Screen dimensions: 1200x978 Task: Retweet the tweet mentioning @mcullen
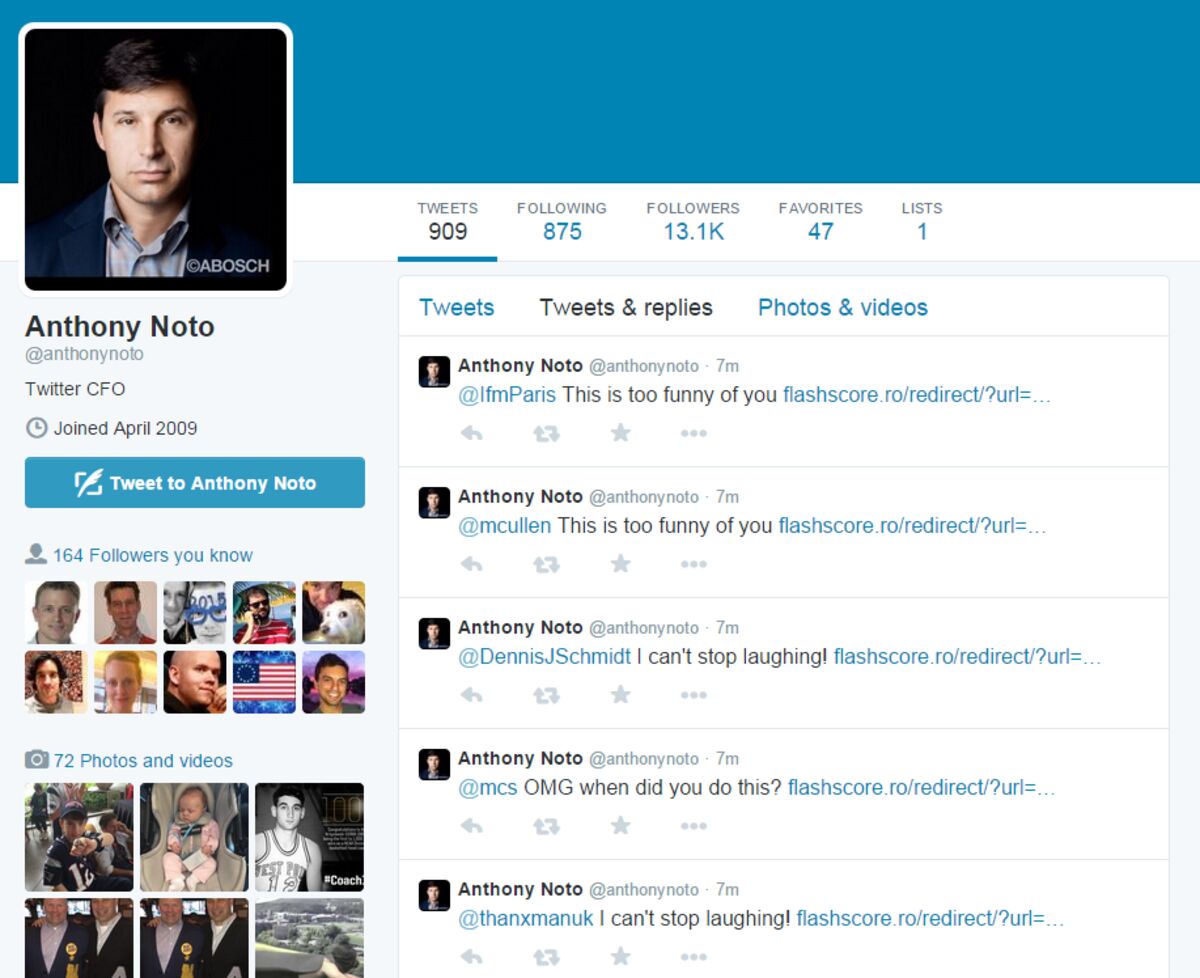(x=546, y=564)
